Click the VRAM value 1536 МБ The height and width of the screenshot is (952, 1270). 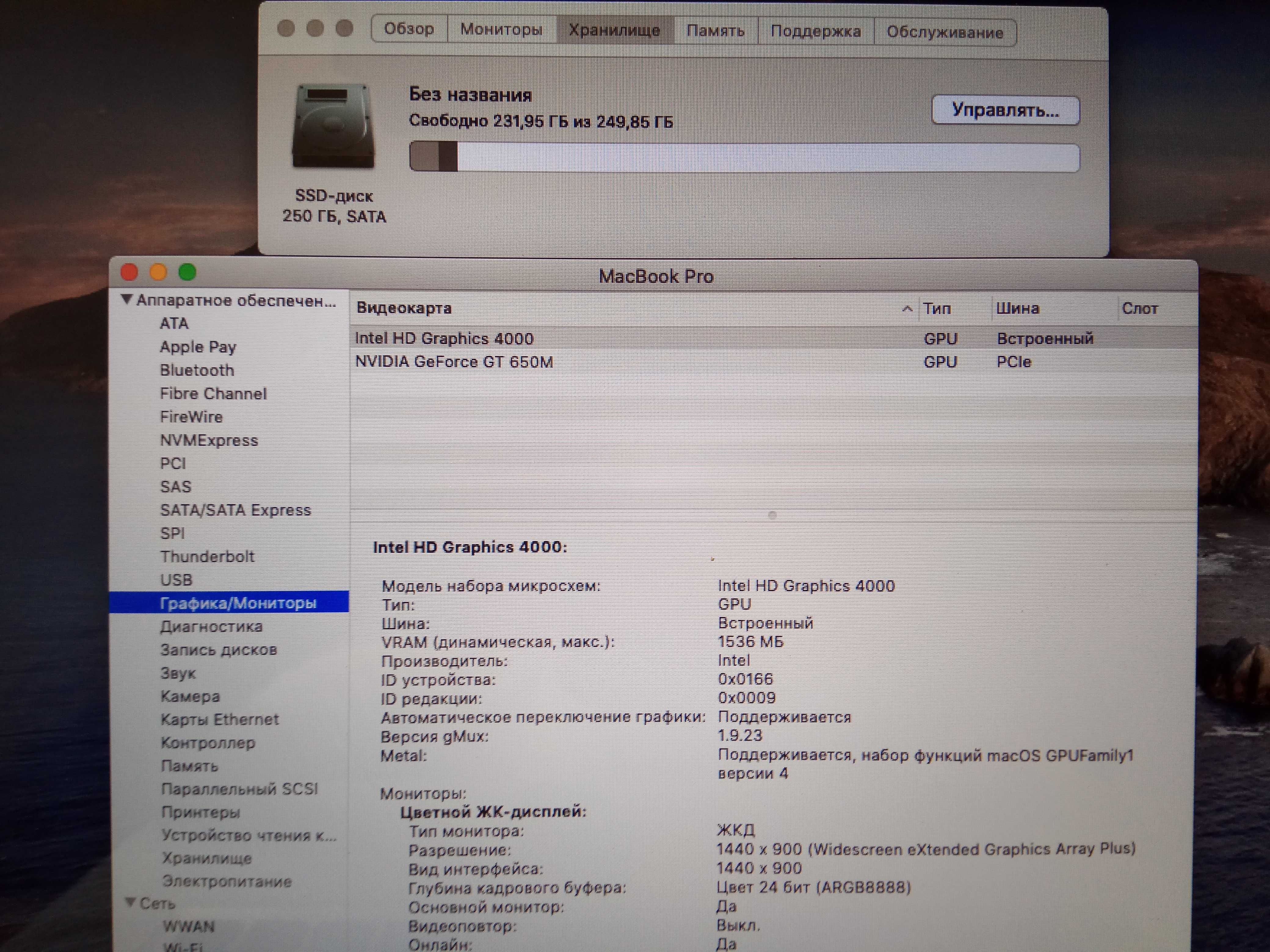750,642
